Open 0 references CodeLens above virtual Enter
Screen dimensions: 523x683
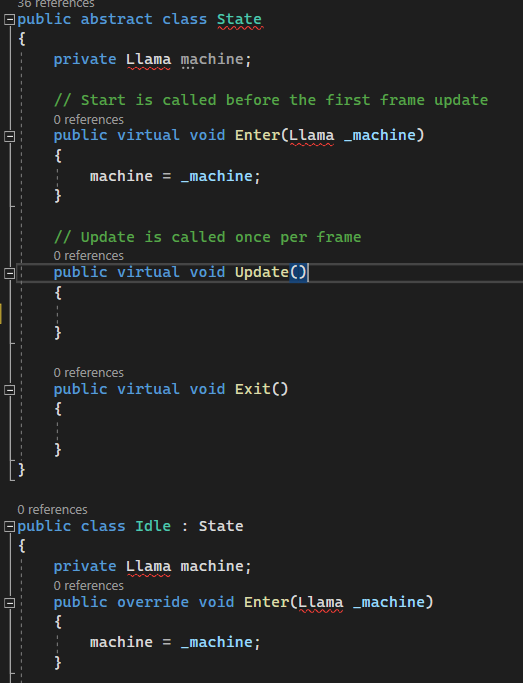click(88, 119)
